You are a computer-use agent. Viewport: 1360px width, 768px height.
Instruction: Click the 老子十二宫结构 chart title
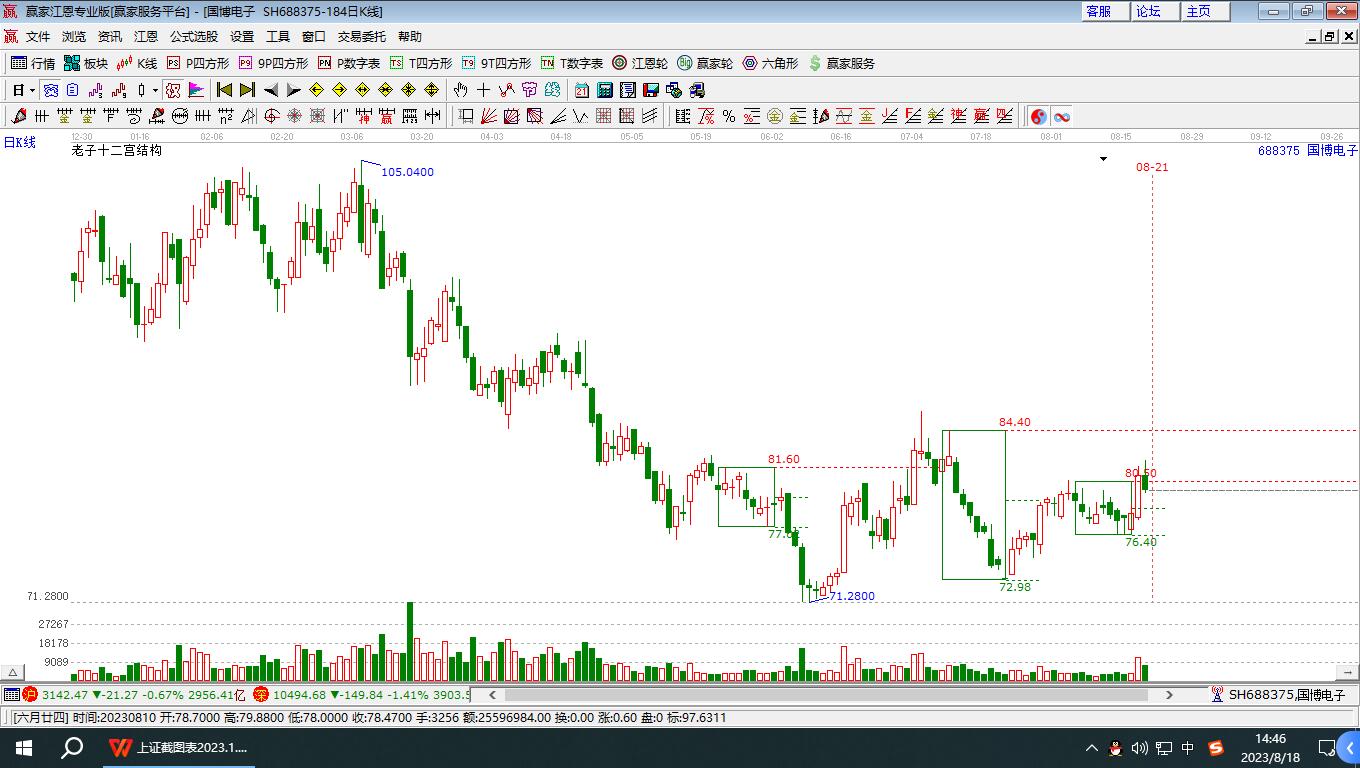pos(116,151)
